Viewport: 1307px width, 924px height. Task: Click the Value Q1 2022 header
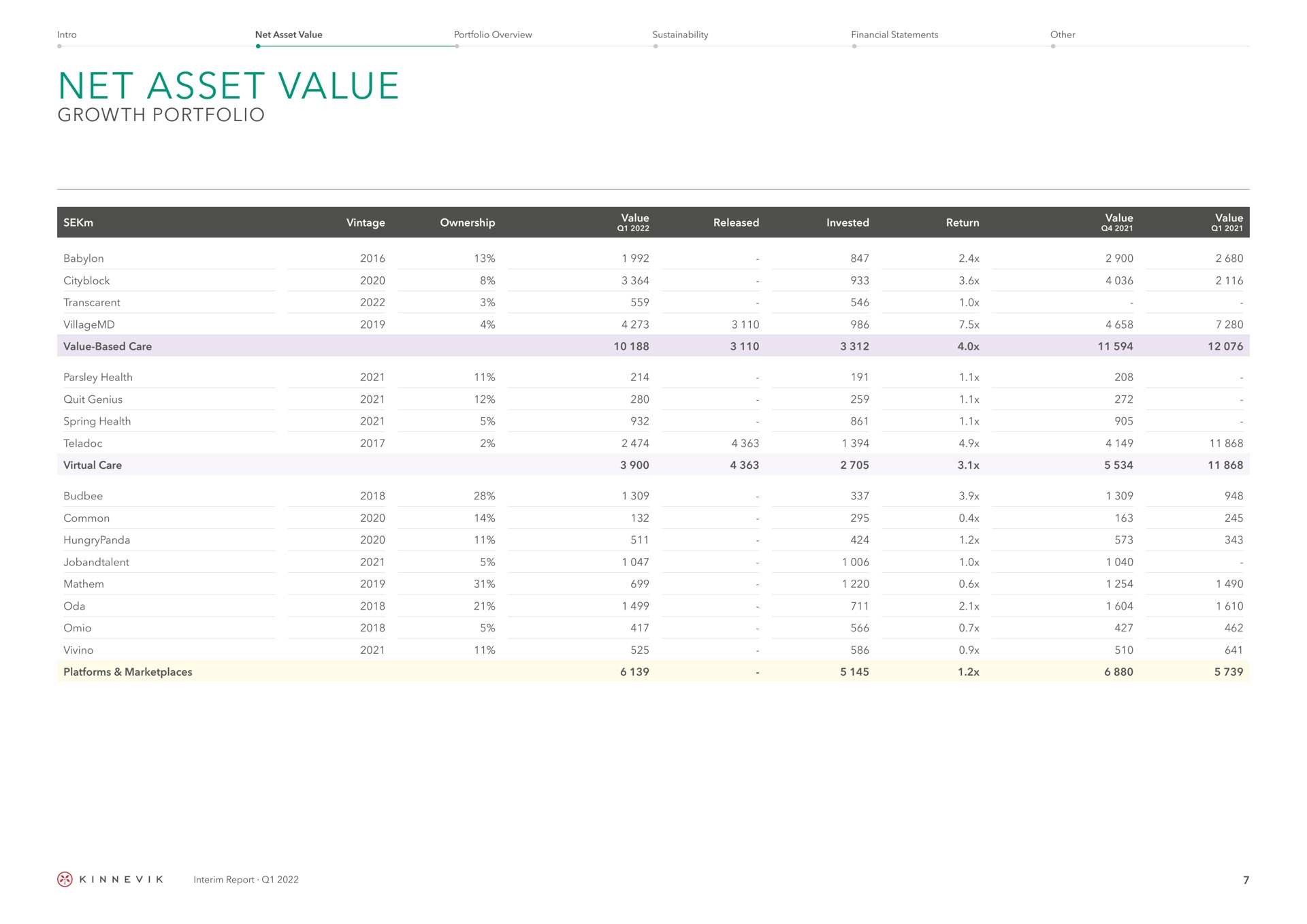click(634, 222)
